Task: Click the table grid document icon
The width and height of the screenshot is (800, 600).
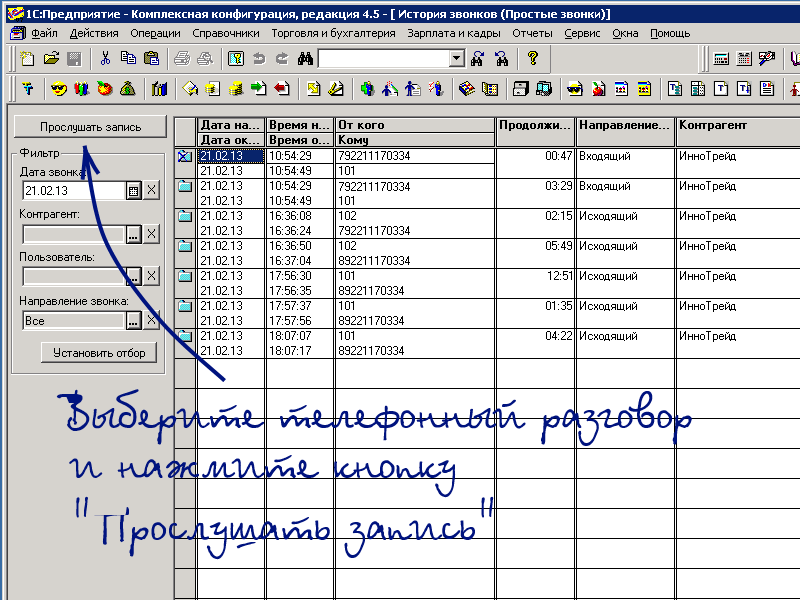Action: [x=698, y=89]
